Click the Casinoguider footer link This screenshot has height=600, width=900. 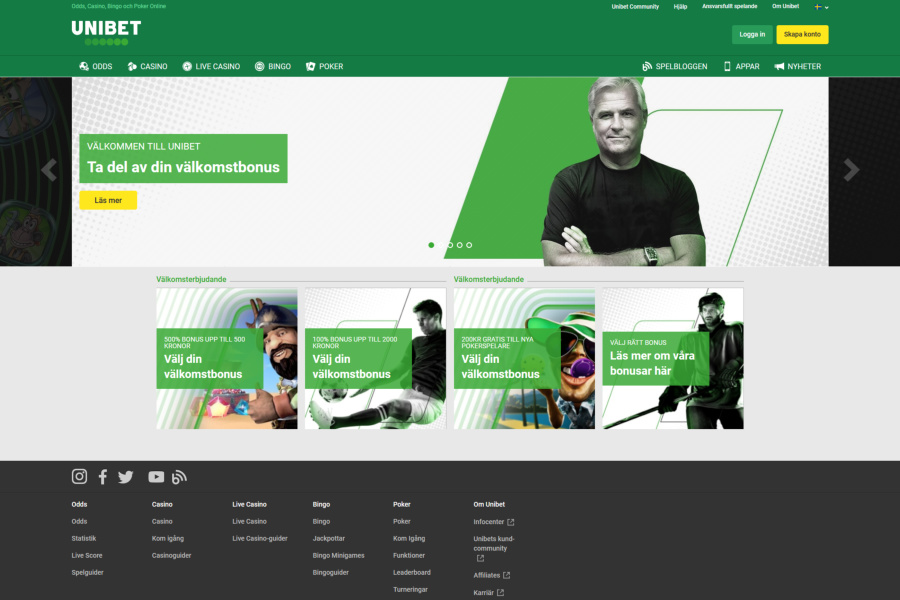click(x=172, y=556)
